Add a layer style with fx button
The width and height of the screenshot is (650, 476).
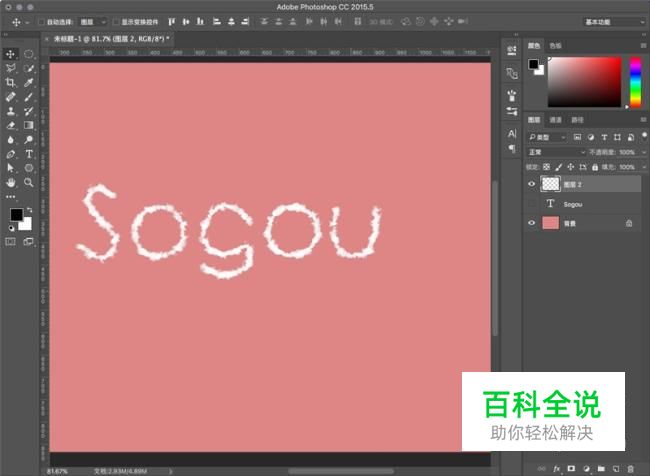tap(556, 469)
